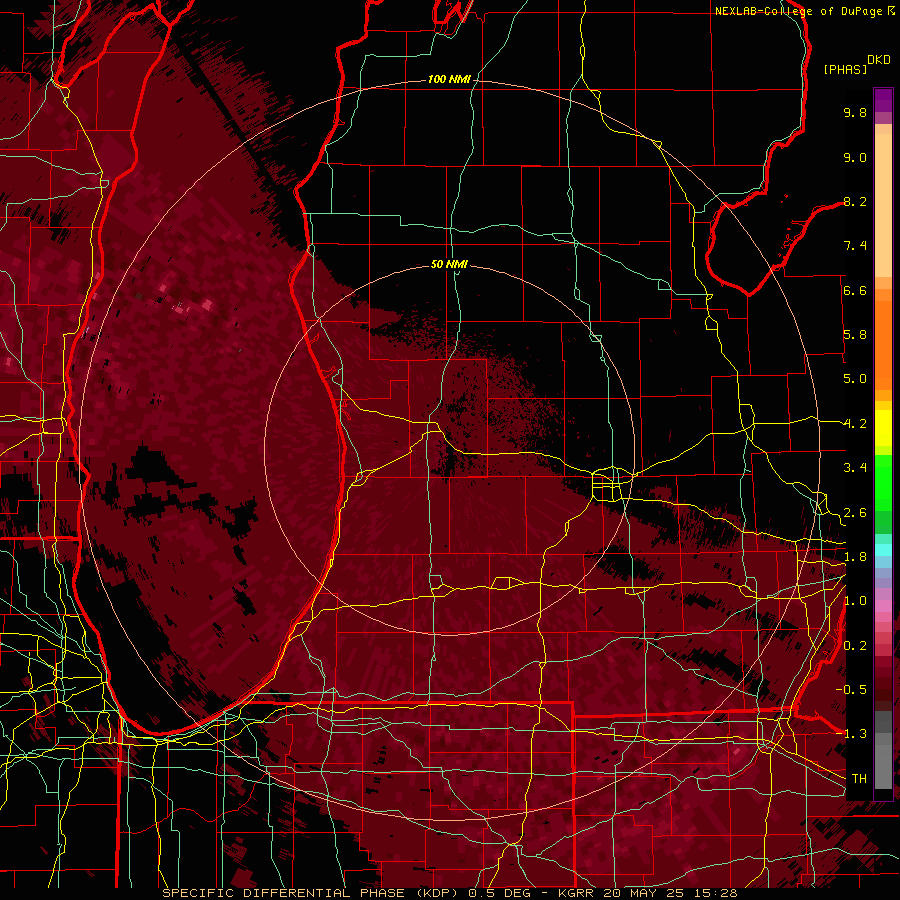Pick the cyan segment of the color bar
Viewport: 900px width, 900px height.
coord(883,550)
